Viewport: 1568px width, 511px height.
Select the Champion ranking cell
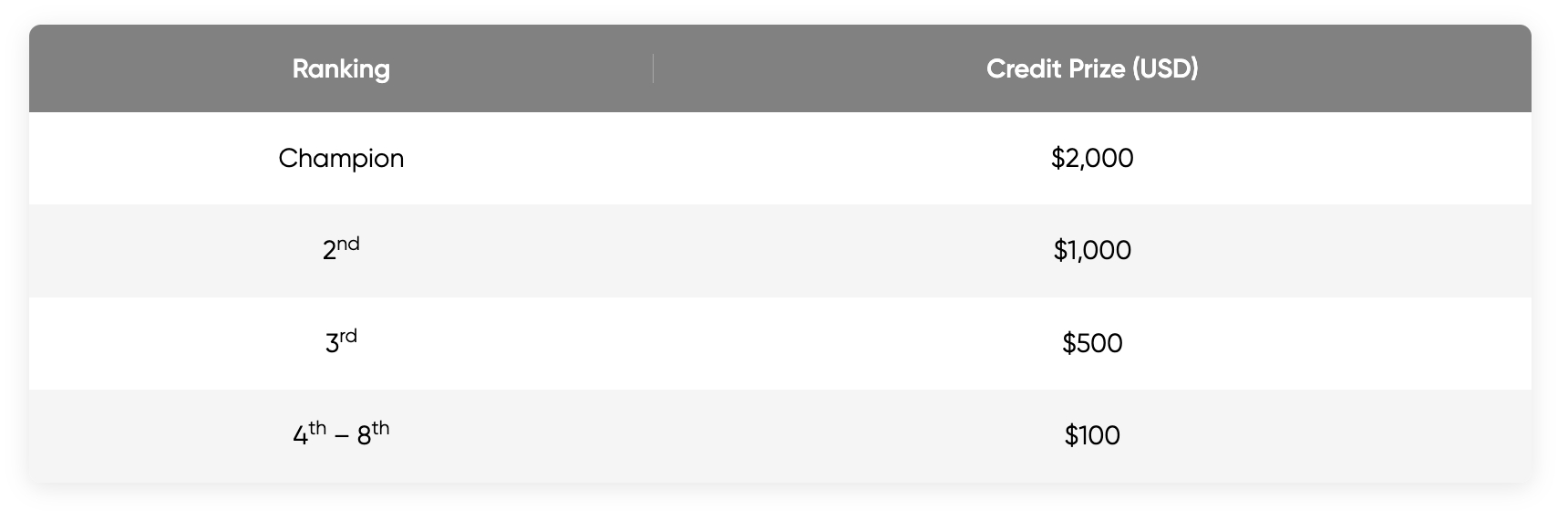(x=341, y=159)
